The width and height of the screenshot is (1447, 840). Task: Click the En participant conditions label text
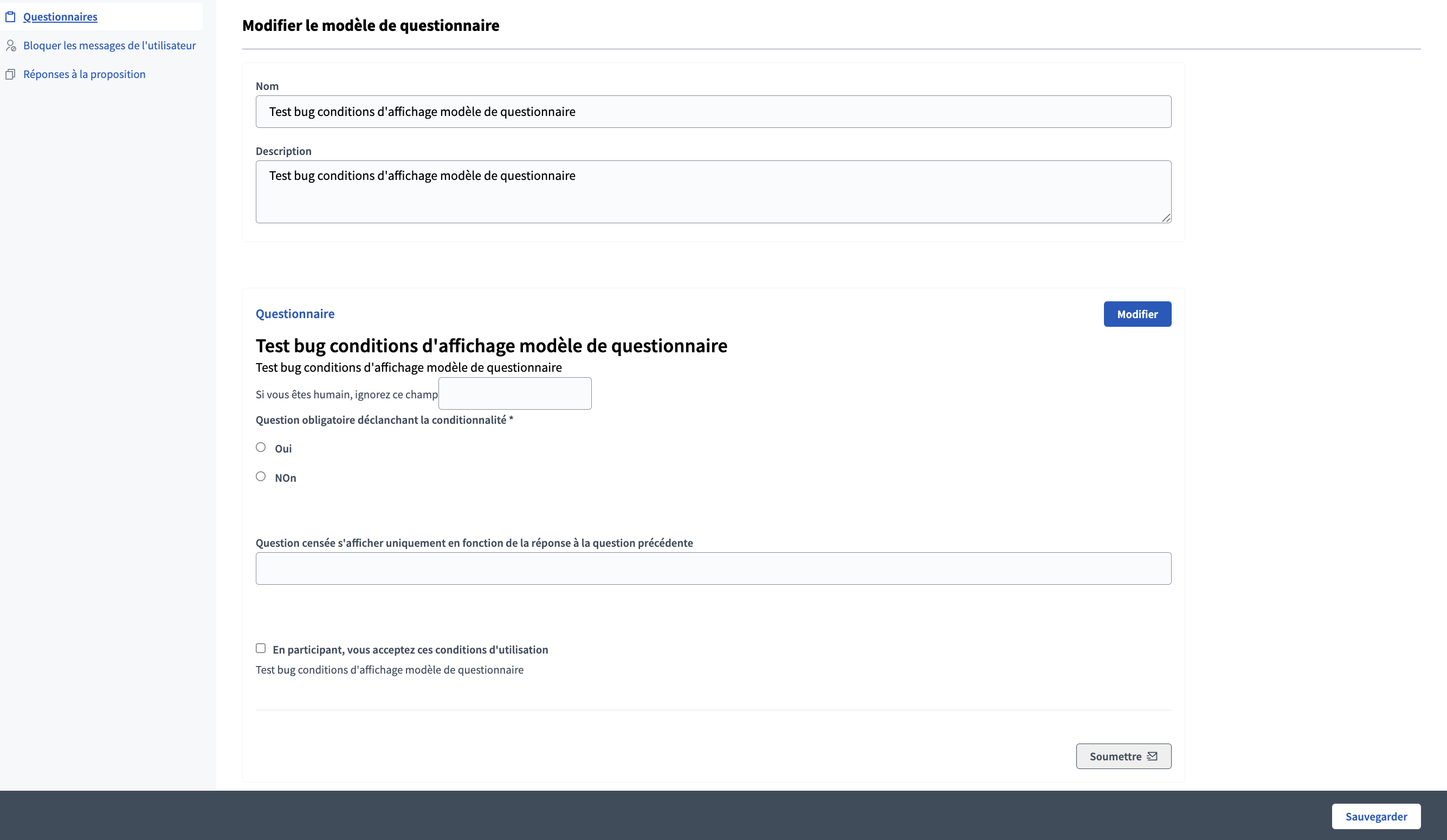click(410, 649)
